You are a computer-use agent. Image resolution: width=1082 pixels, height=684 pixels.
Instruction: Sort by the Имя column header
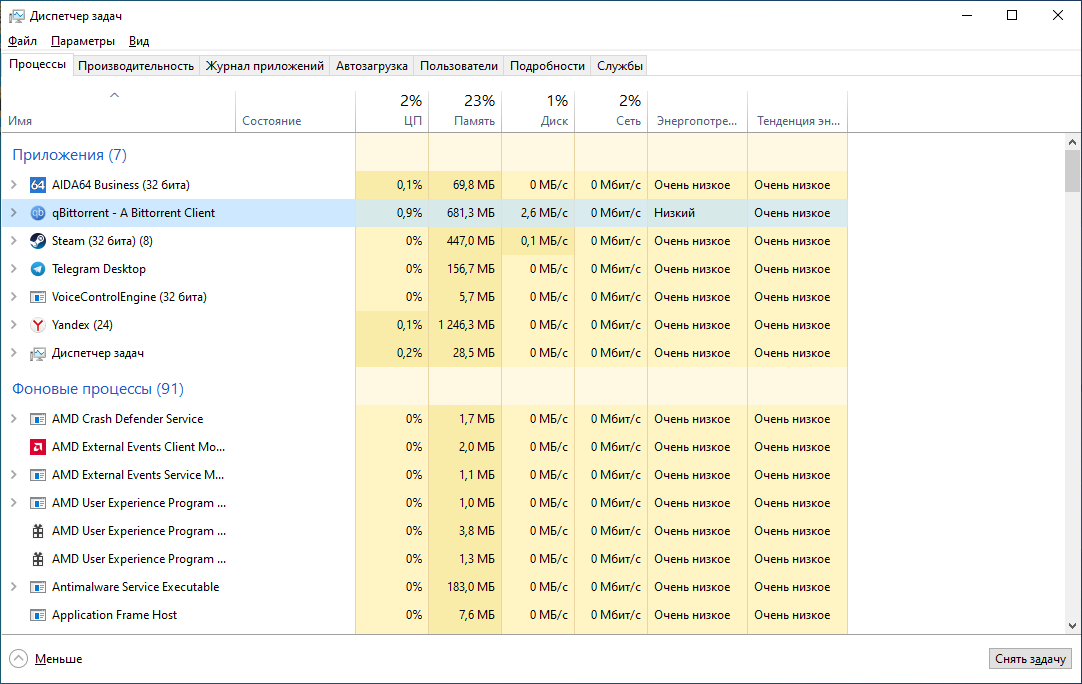(x=118, y=111)
